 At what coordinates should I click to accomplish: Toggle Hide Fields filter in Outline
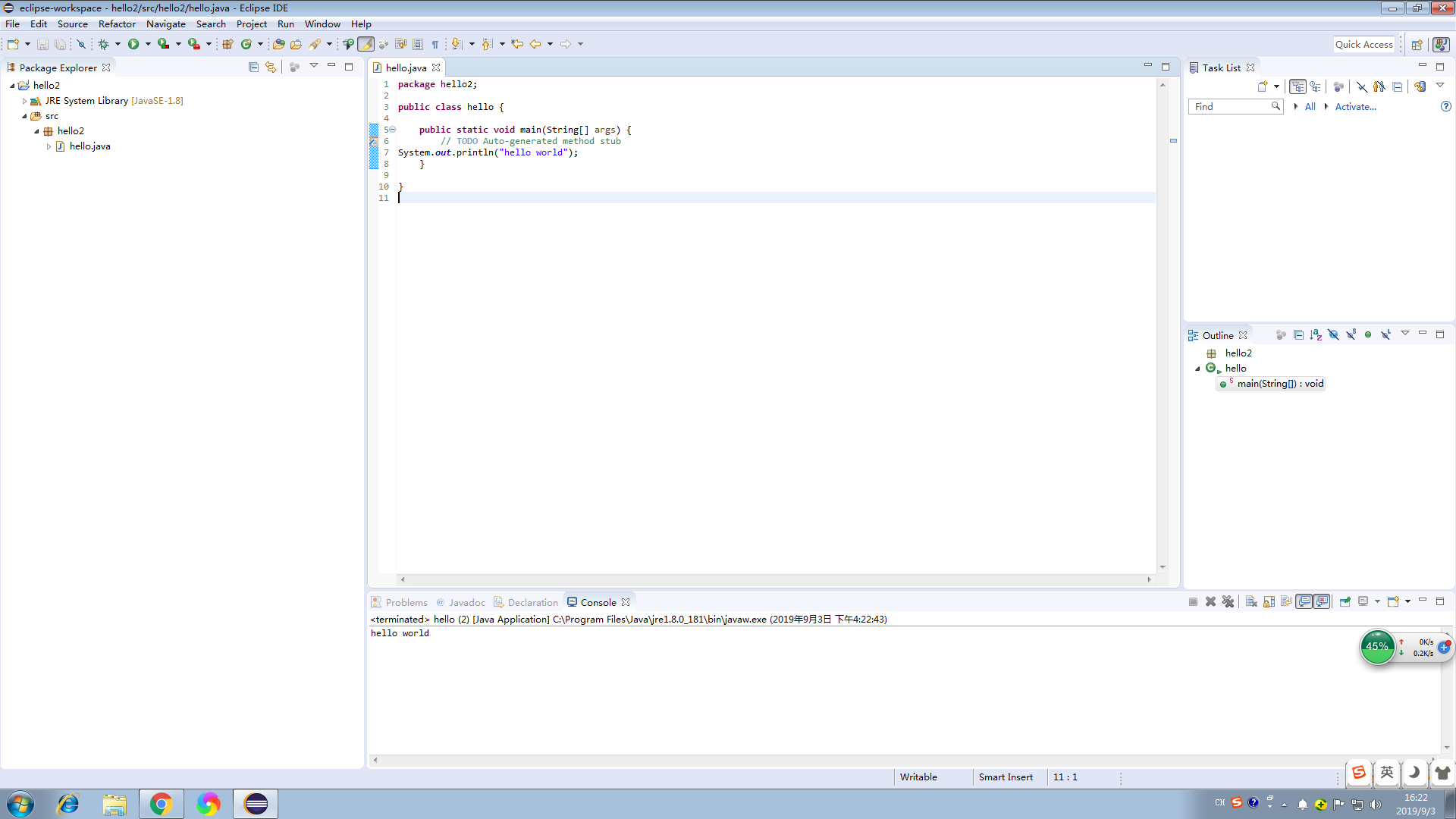(1333, 334)
